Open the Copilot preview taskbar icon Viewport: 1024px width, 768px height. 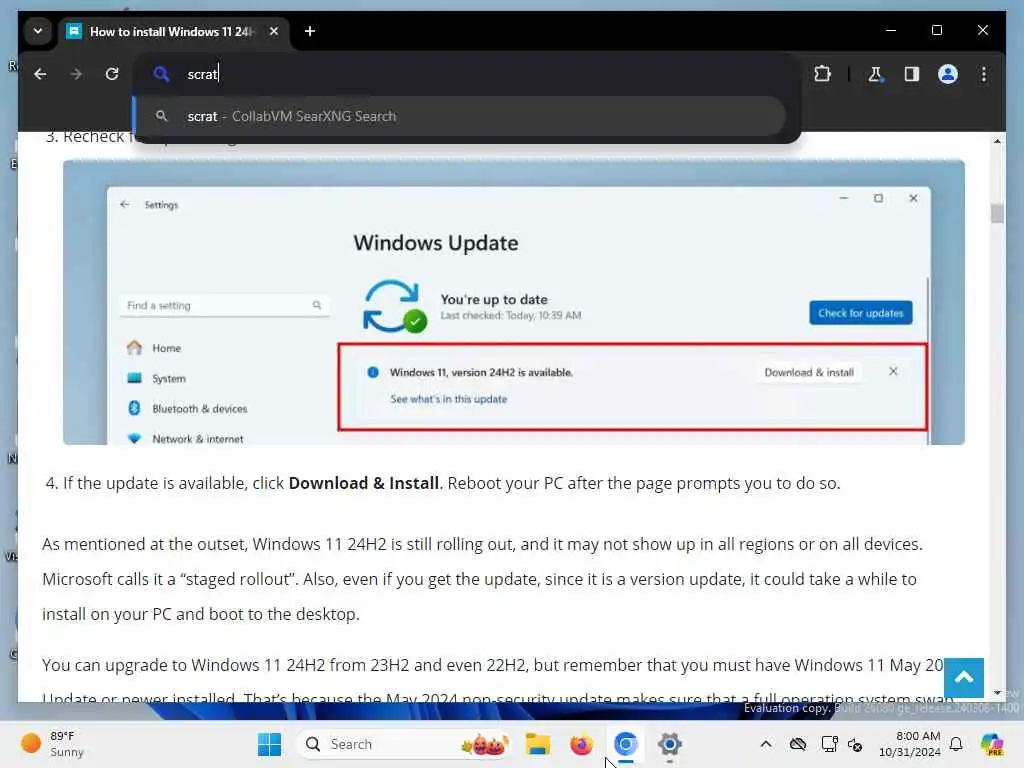pyautogui.click(x=992, y=744)
